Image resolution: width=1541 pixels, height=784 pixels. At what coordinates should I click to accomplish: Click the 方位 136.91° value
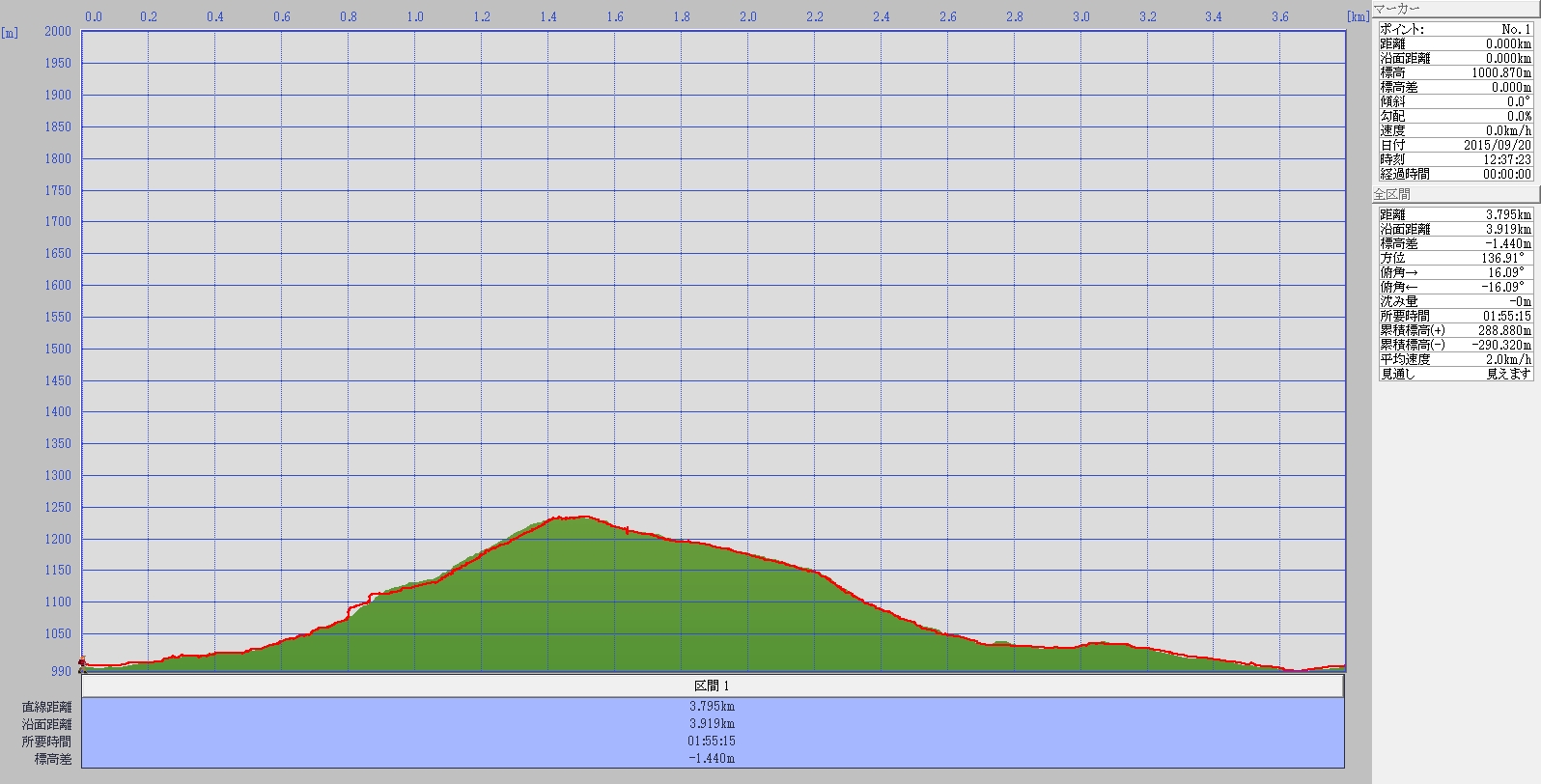click(x=1504, y=258)
